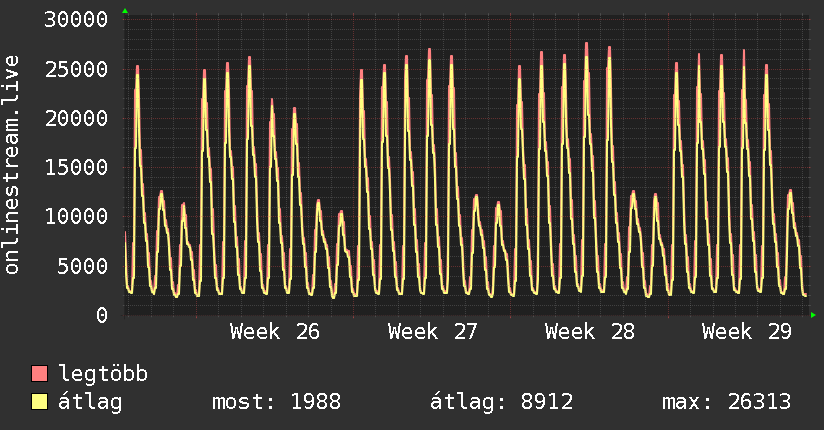Click the green arrow ending the x-axis

click(813, 315)
